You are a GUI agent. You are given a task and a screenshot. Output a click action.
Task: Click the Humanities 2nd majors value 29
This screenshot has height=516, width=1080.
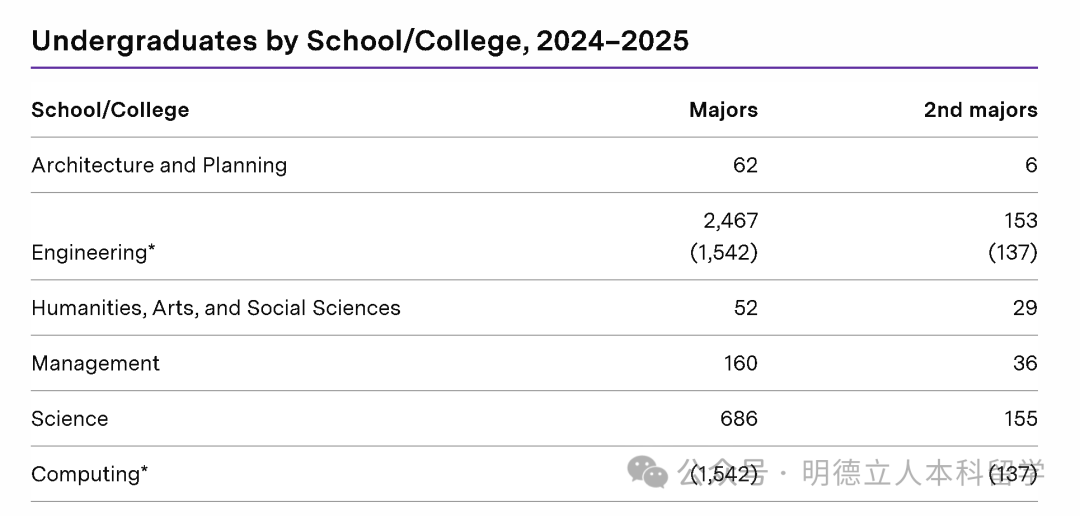click(1025, 308)
